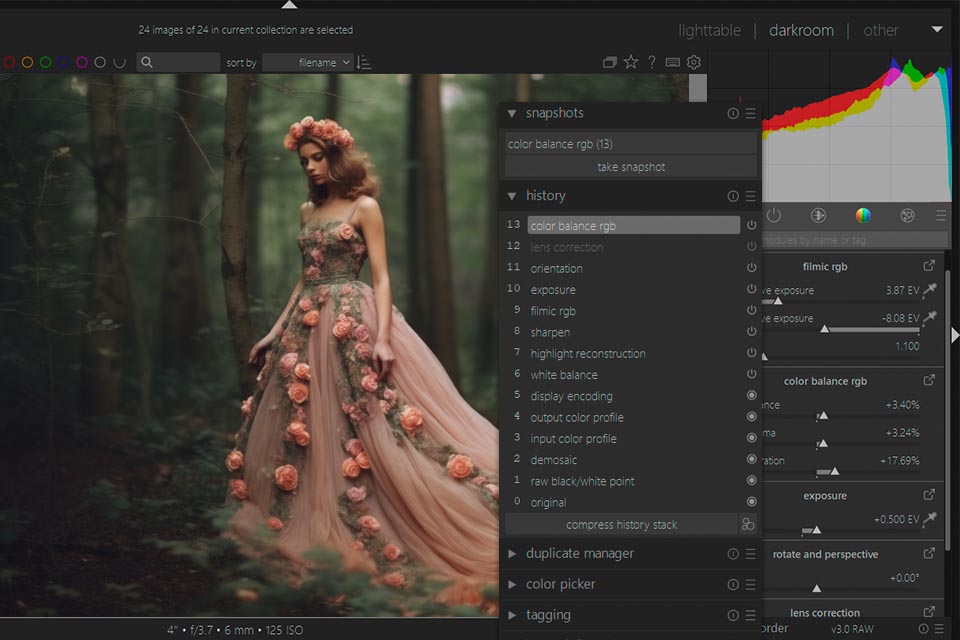Pick white relative exposure with eyedropper
The width and height of the screenshot is (960, 640).
930,289
